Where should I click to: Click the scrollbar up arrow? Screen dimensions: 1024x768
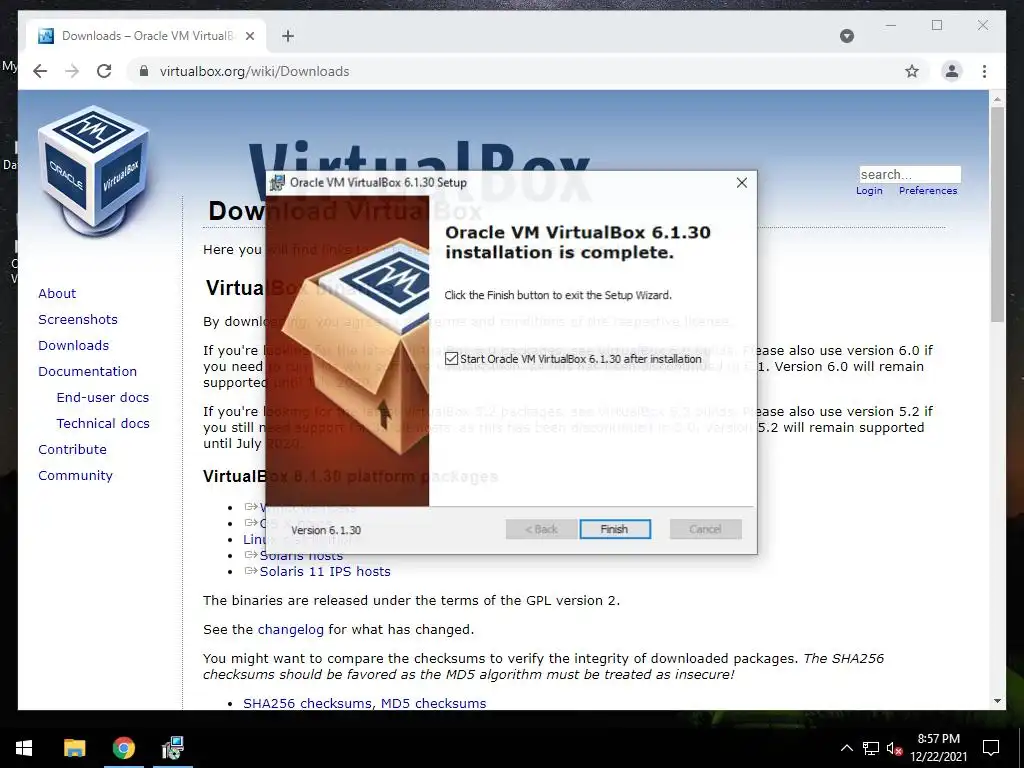point(997,99)
